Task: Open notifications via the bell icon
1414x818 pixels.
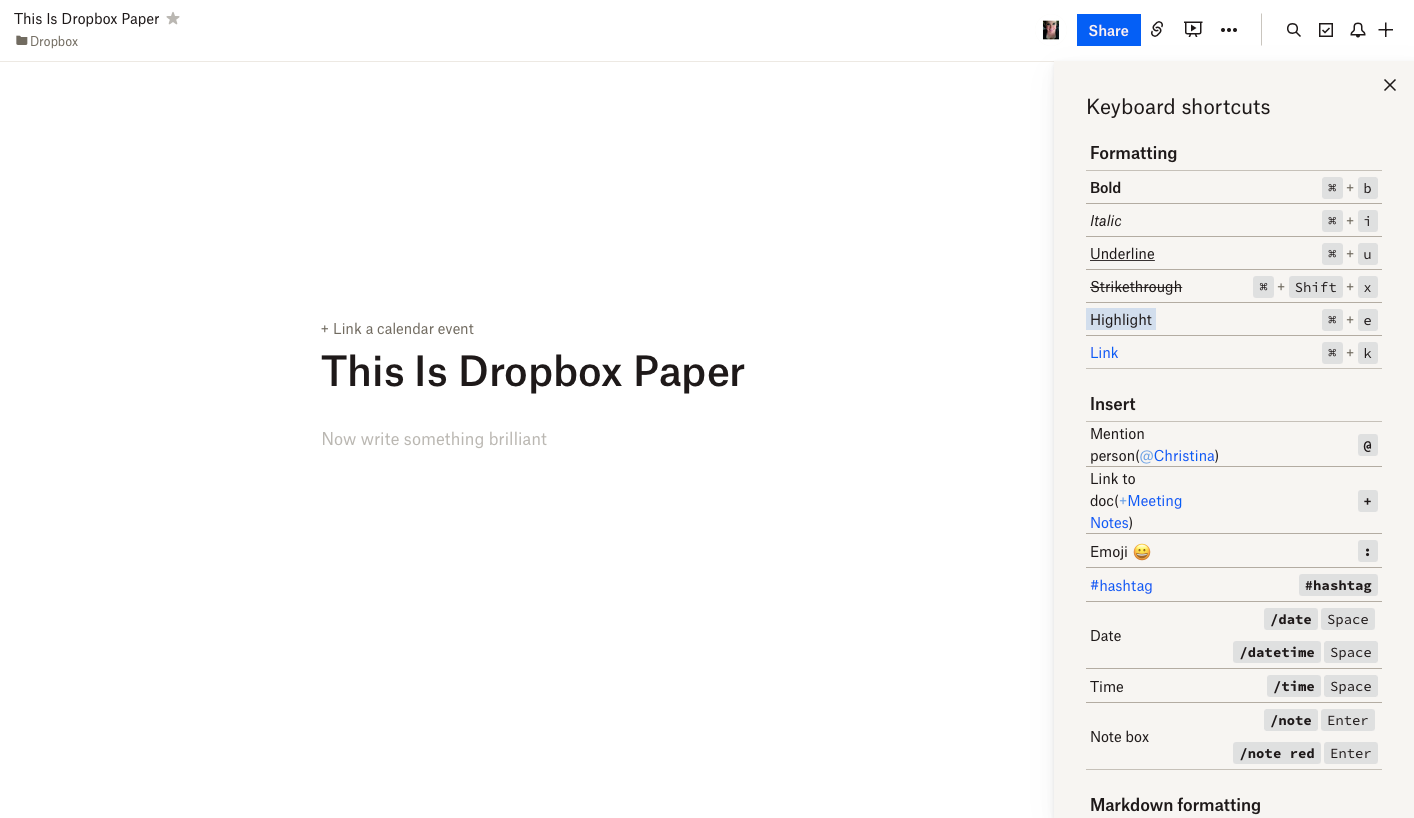Action: coord(1357,30)
